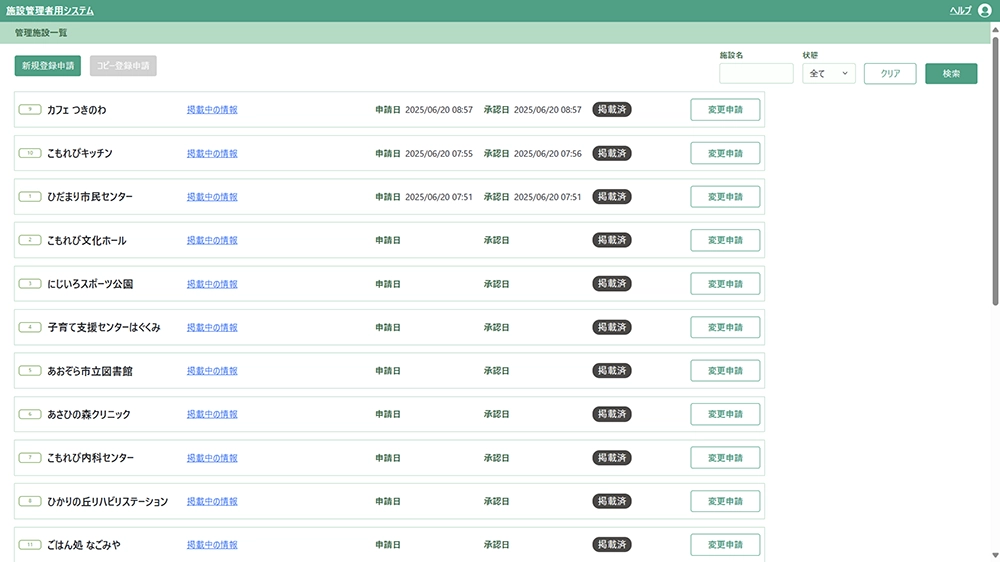
Task: Select the こもれびキッチン facility name
Action: [80, 153]
